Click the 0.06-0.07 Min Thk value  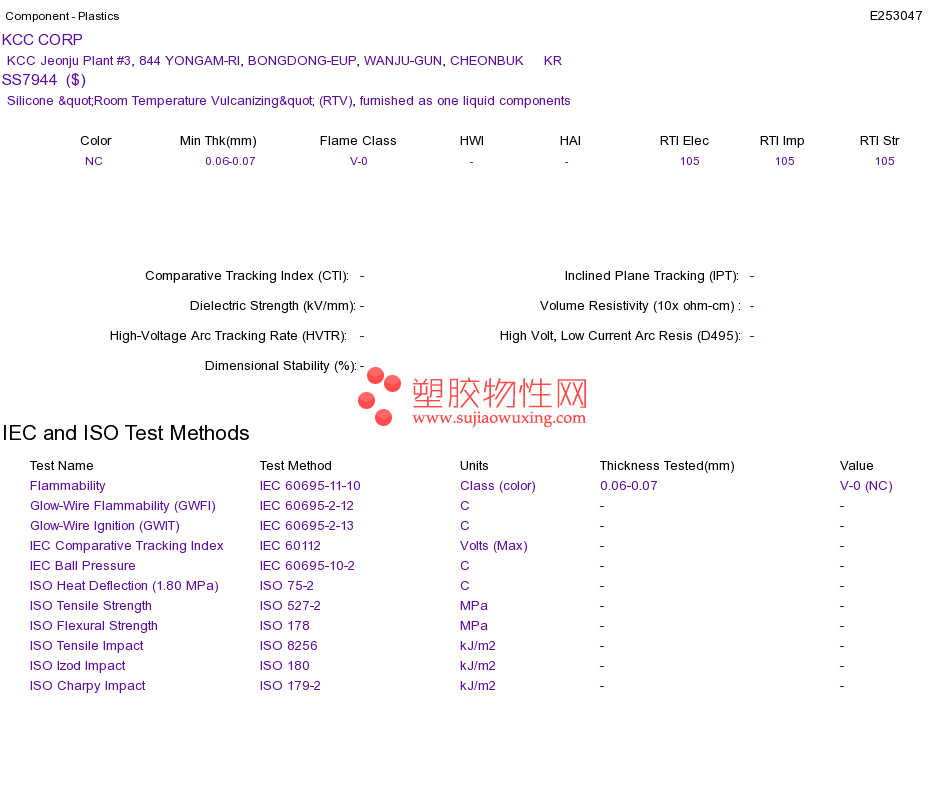tap(230, 161)
